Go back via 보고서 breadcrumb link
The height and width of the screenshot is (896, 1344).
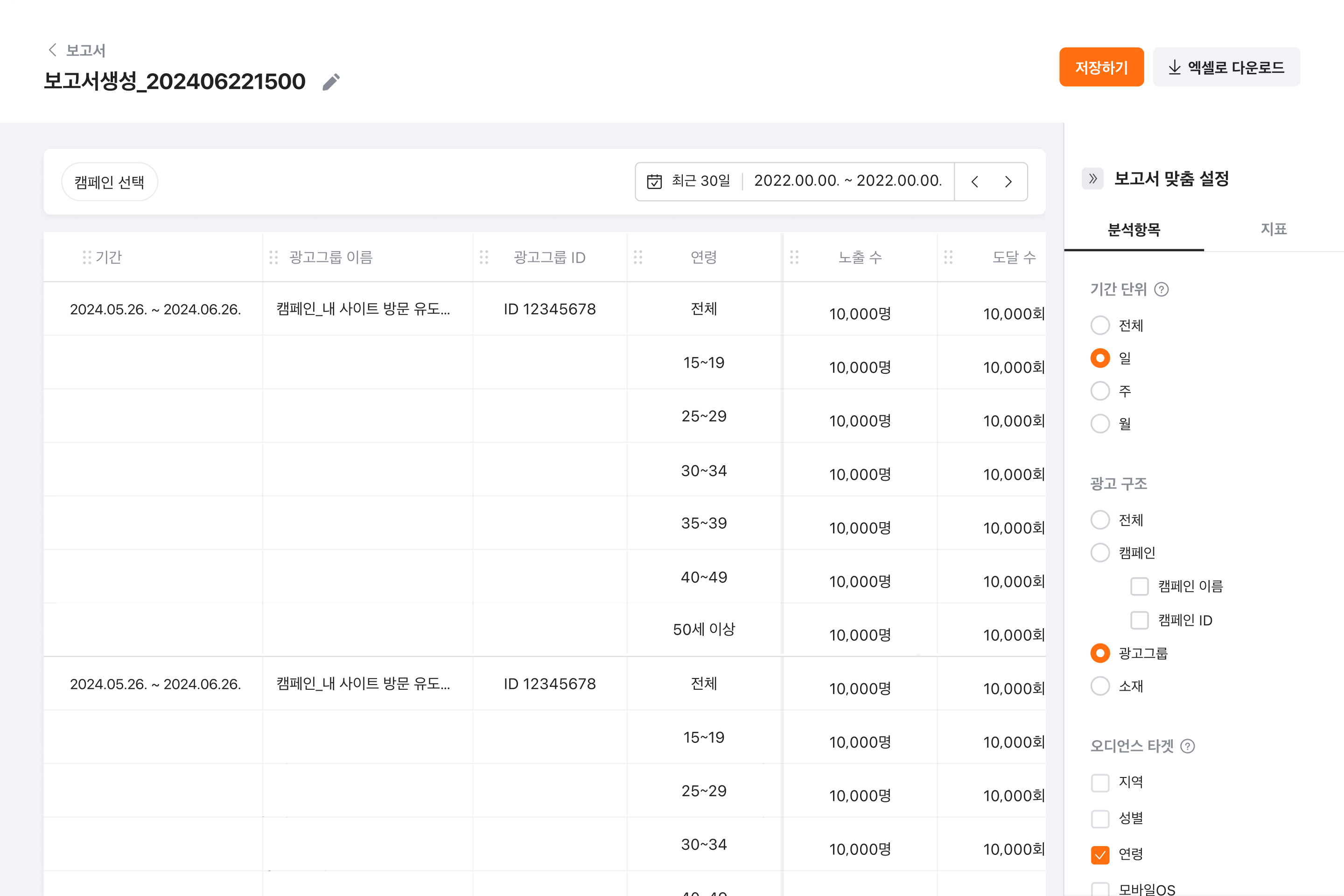tap(86, 50)
